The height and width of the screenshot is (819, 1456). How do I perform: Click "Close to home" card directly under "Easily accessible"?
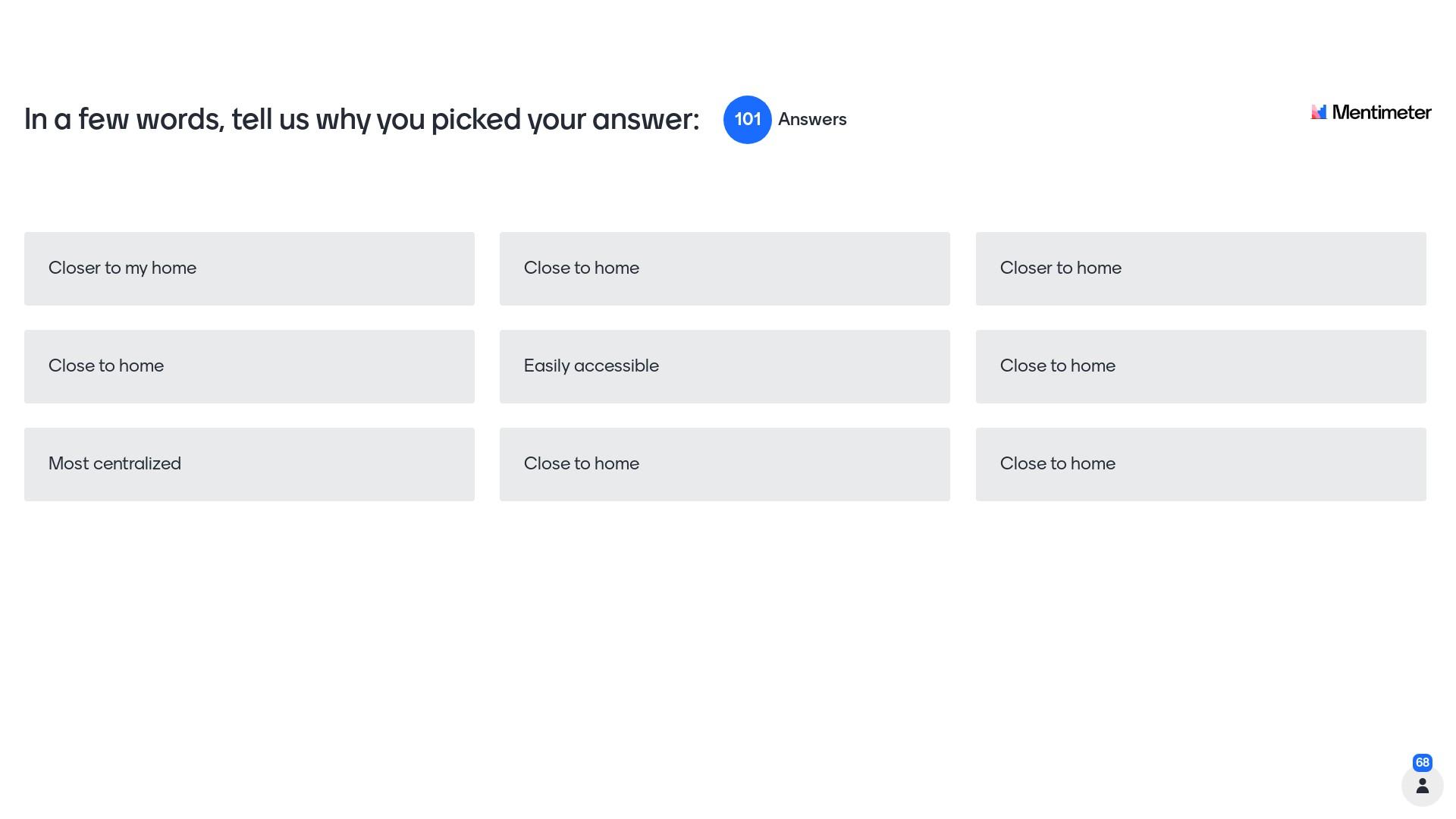(724, 464)
